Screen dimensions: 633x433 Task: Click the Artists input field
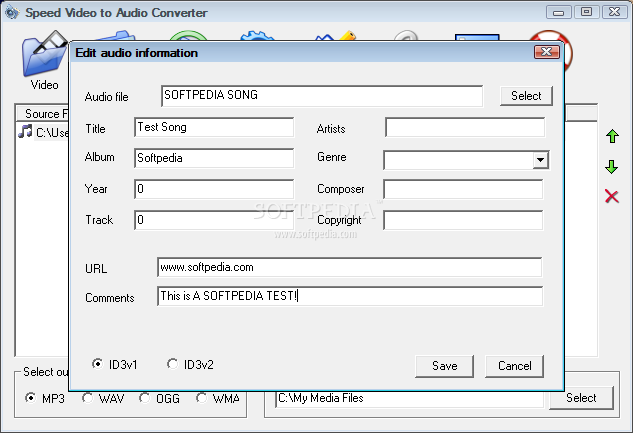[465, 128]
